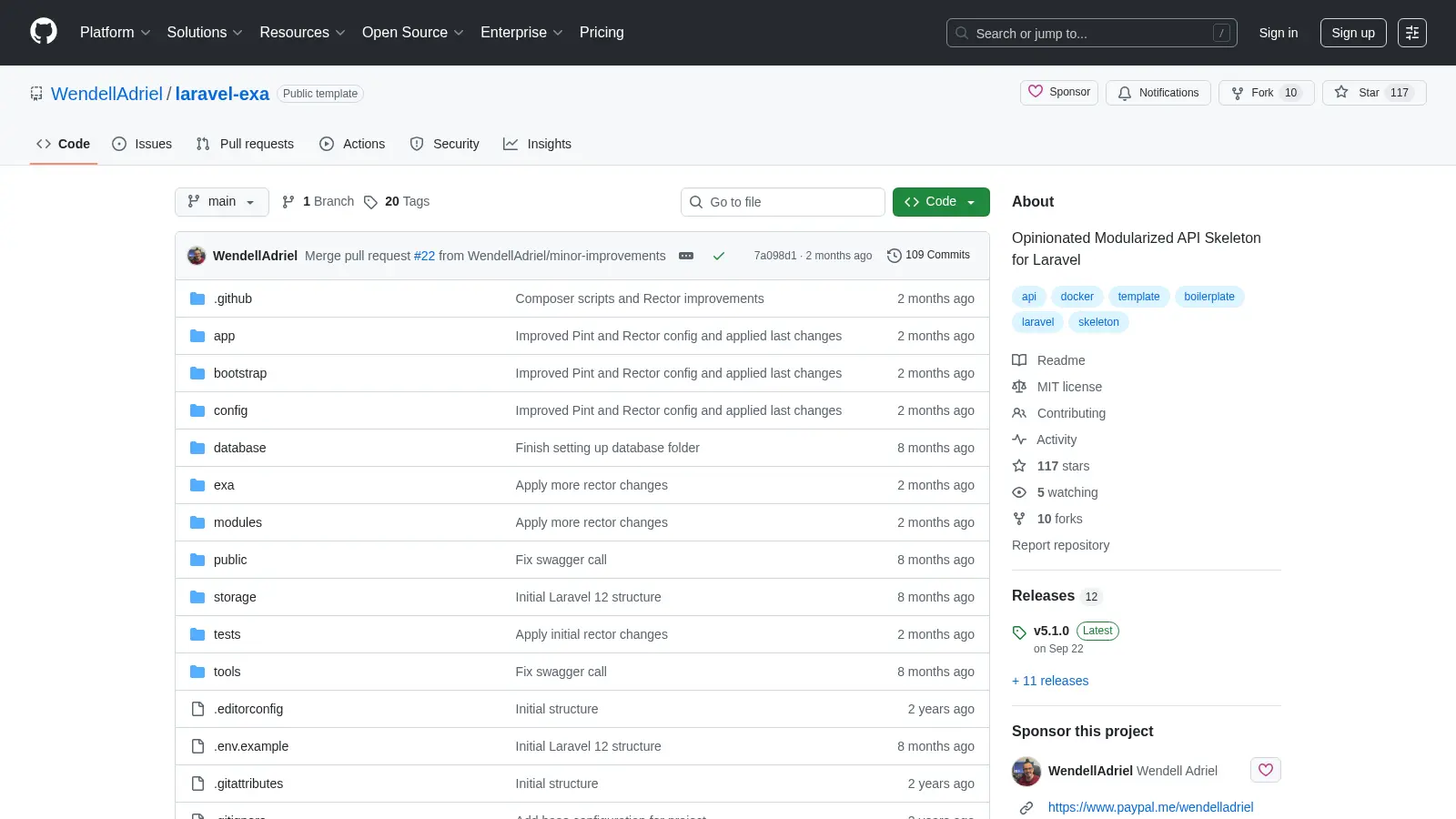Image resolution: width=1456 pixels, height=819 pixels.
Task: Fork the laravel-exa repository
Action: [x=1266, y=93]
